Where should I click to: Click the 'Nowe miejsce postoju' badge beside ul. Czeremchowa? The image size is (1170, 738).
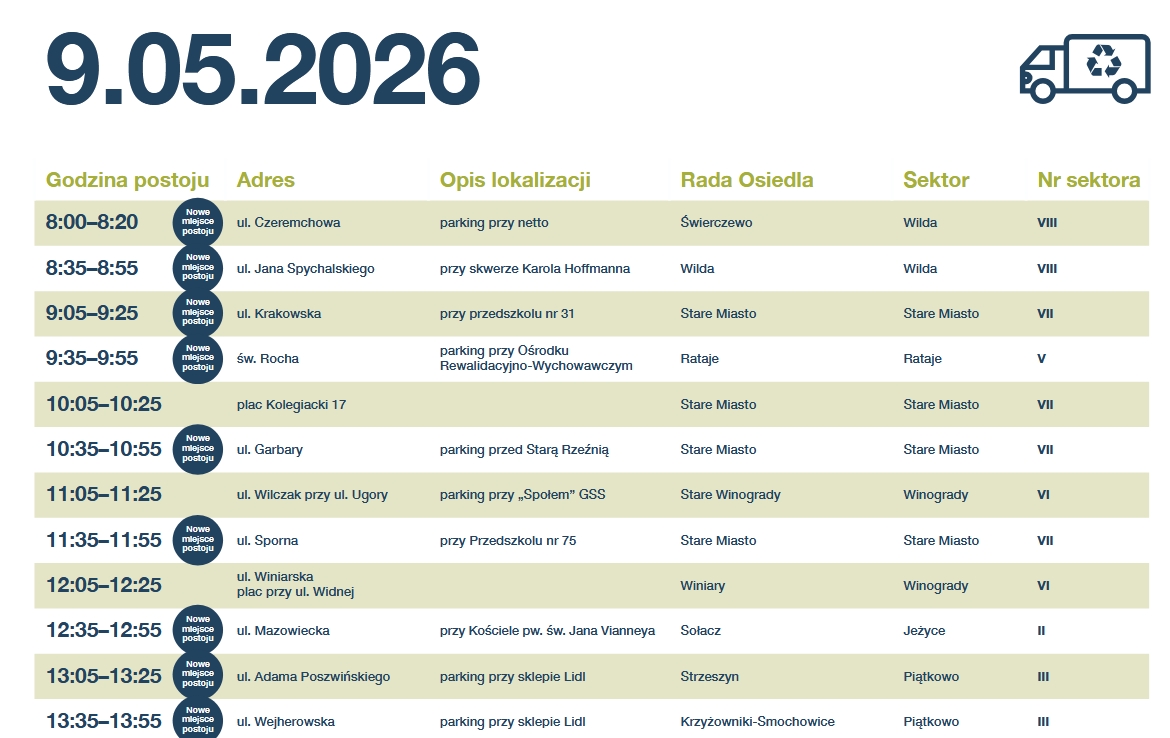coord(197,222)
